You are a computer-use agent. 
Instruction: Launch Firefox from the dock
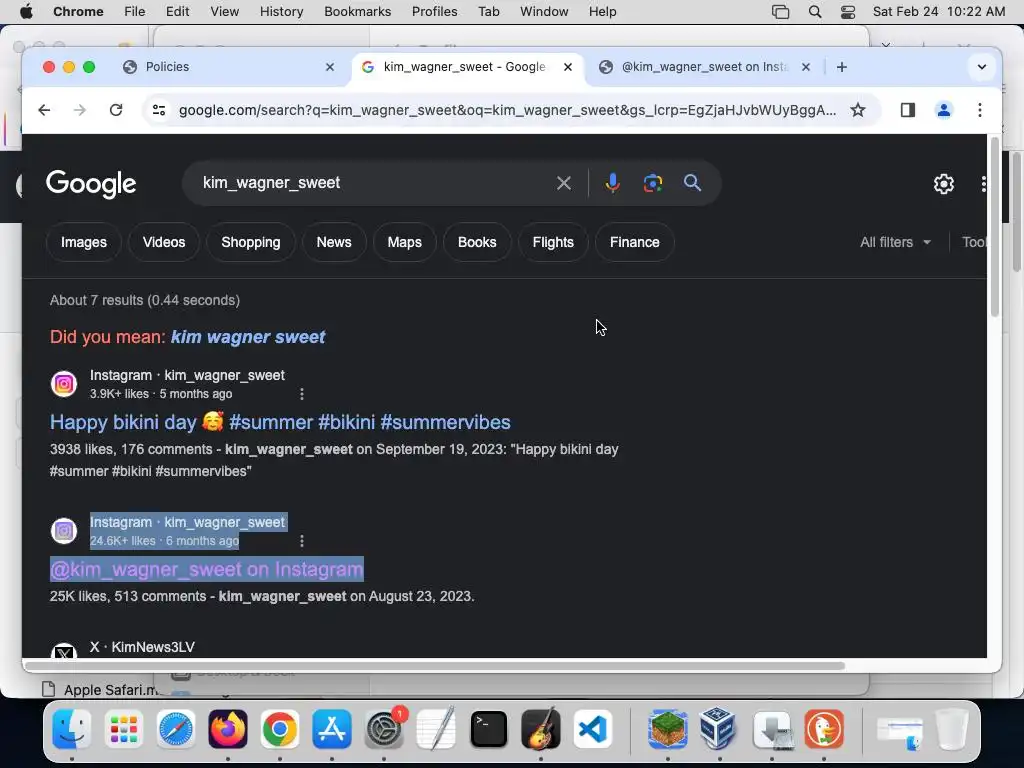(228, 729)
